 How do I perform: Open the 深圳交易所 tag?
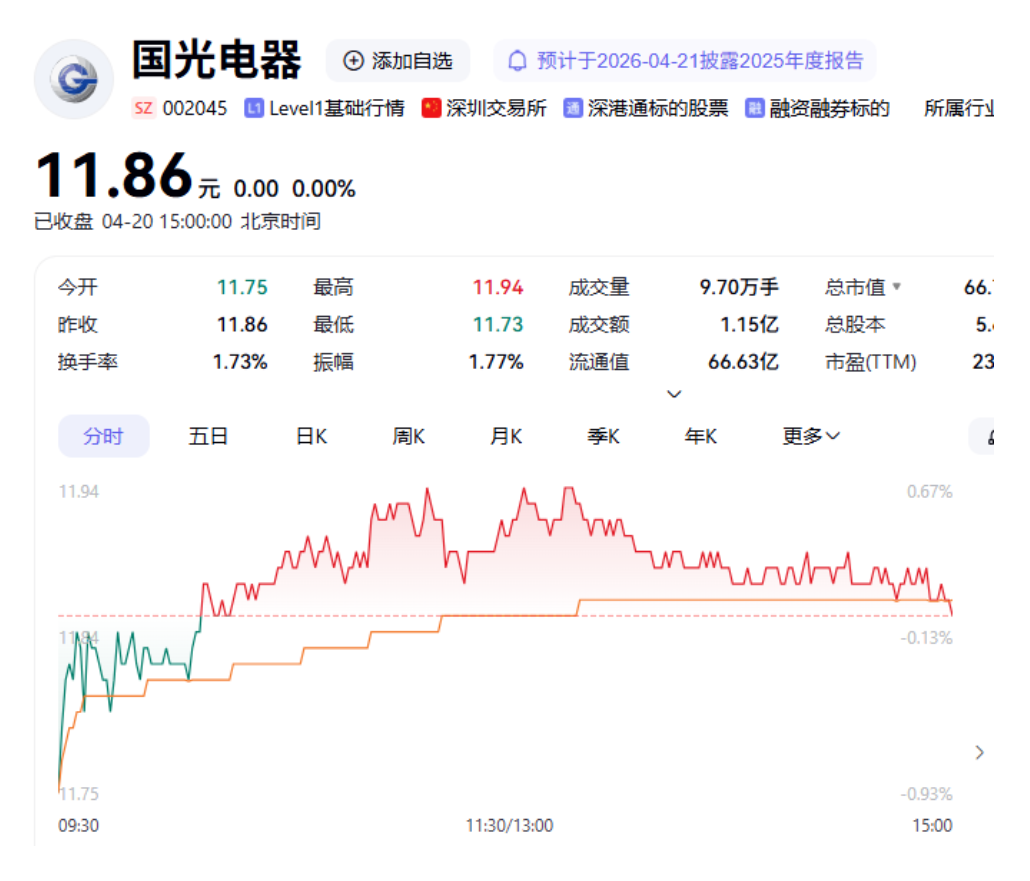coord(496,108)
